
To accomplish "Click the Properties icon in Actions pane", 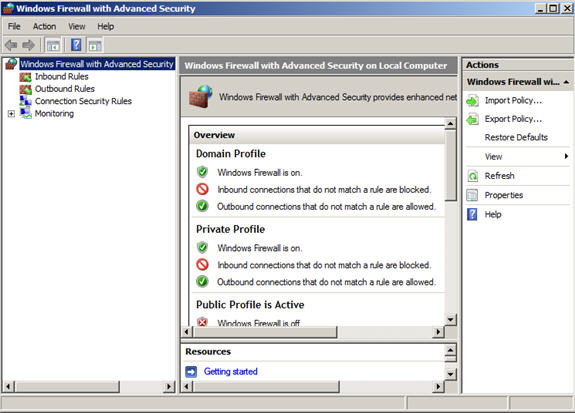I will coord(472,195).
